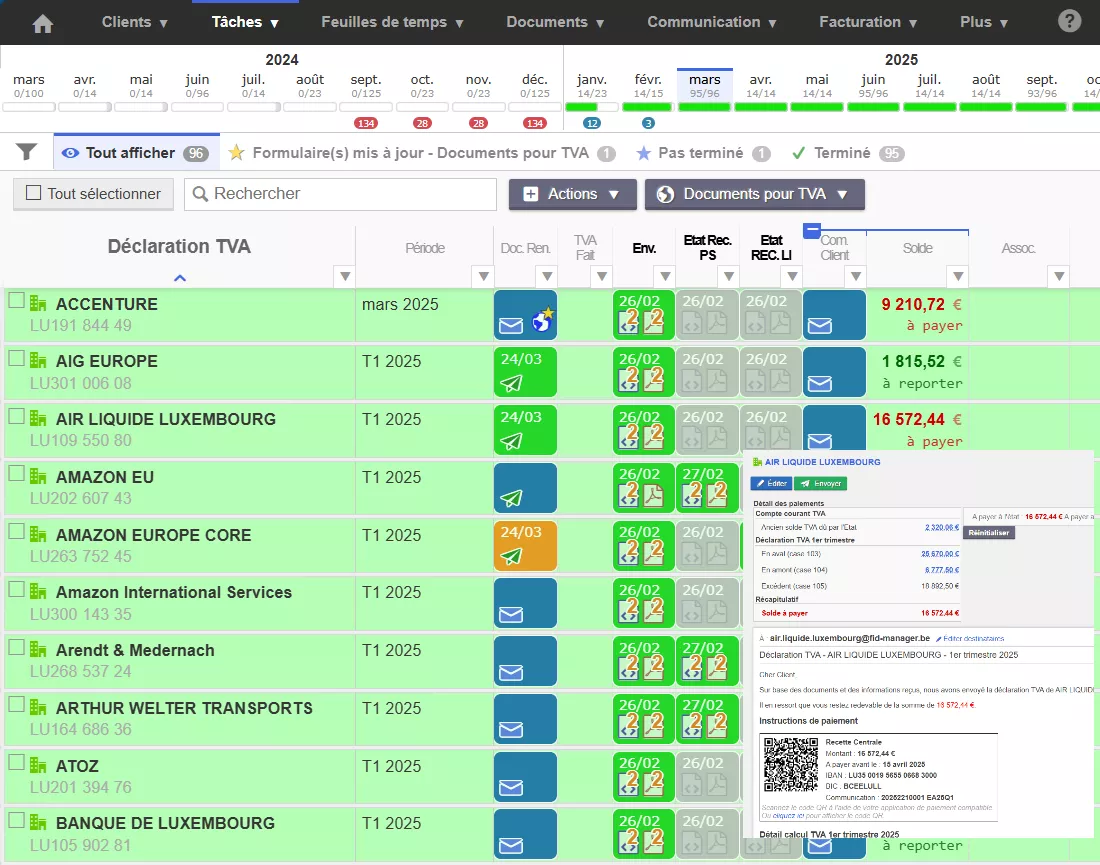Screen dimensions: 1100x865
Task: Open the Actions dropdown
Action: [x=572, y=194]
